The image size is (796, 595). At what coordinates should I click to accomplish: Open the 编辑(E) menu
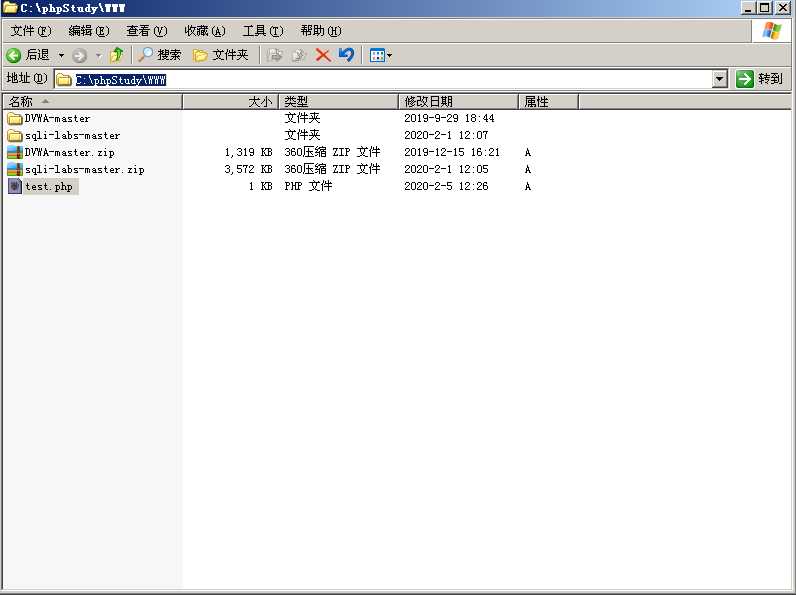89,31
